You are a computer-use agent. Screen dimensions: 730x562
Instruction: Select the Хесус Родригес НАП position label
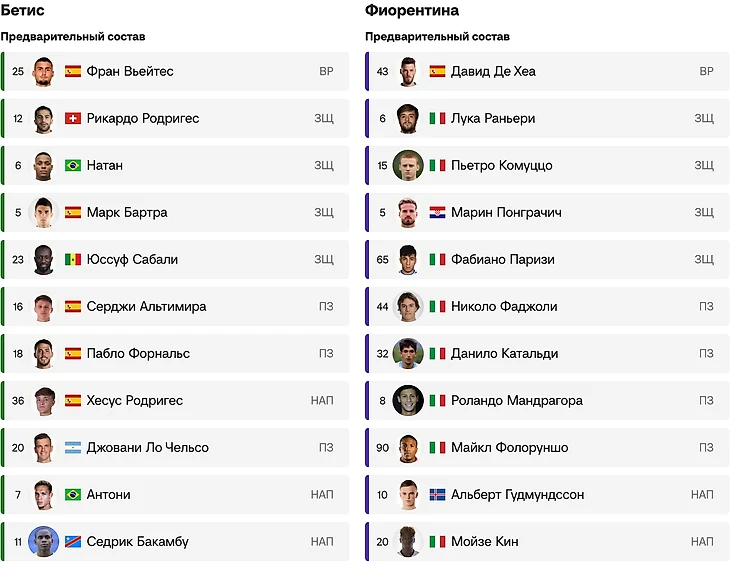point(322,400)
